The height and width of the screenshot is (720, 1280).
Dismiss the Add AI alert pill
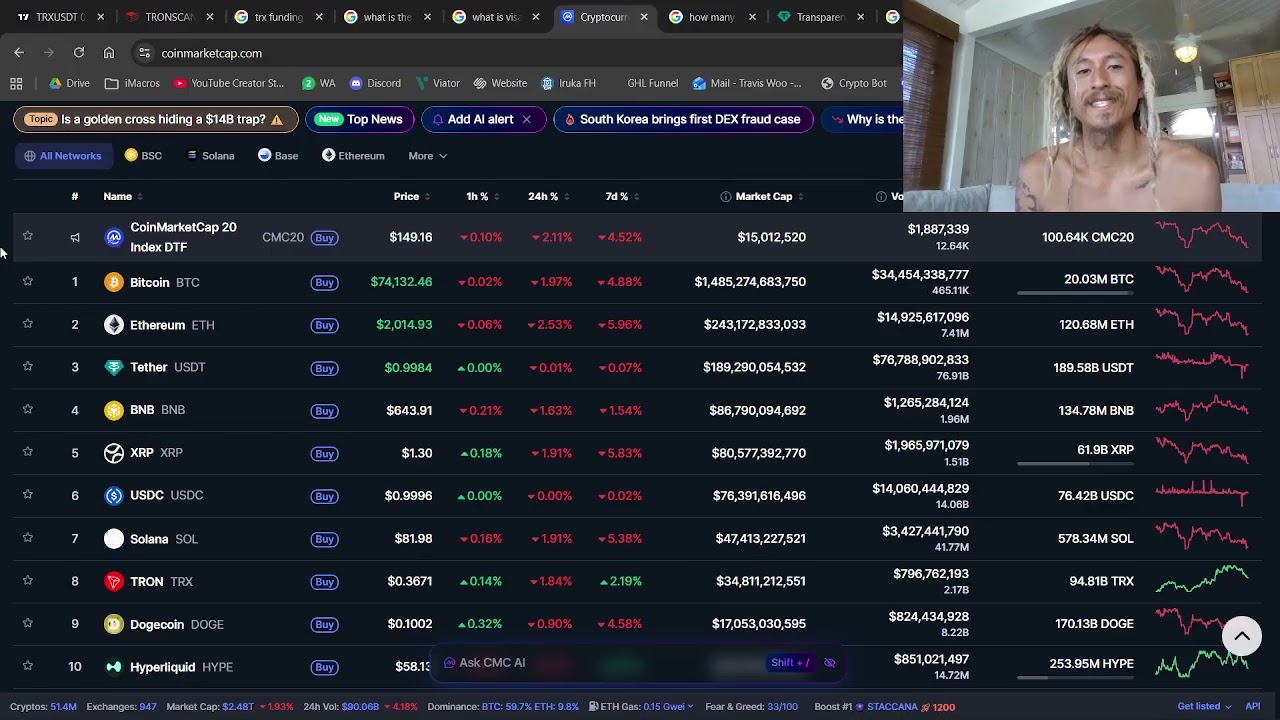[x=526, y=119]
